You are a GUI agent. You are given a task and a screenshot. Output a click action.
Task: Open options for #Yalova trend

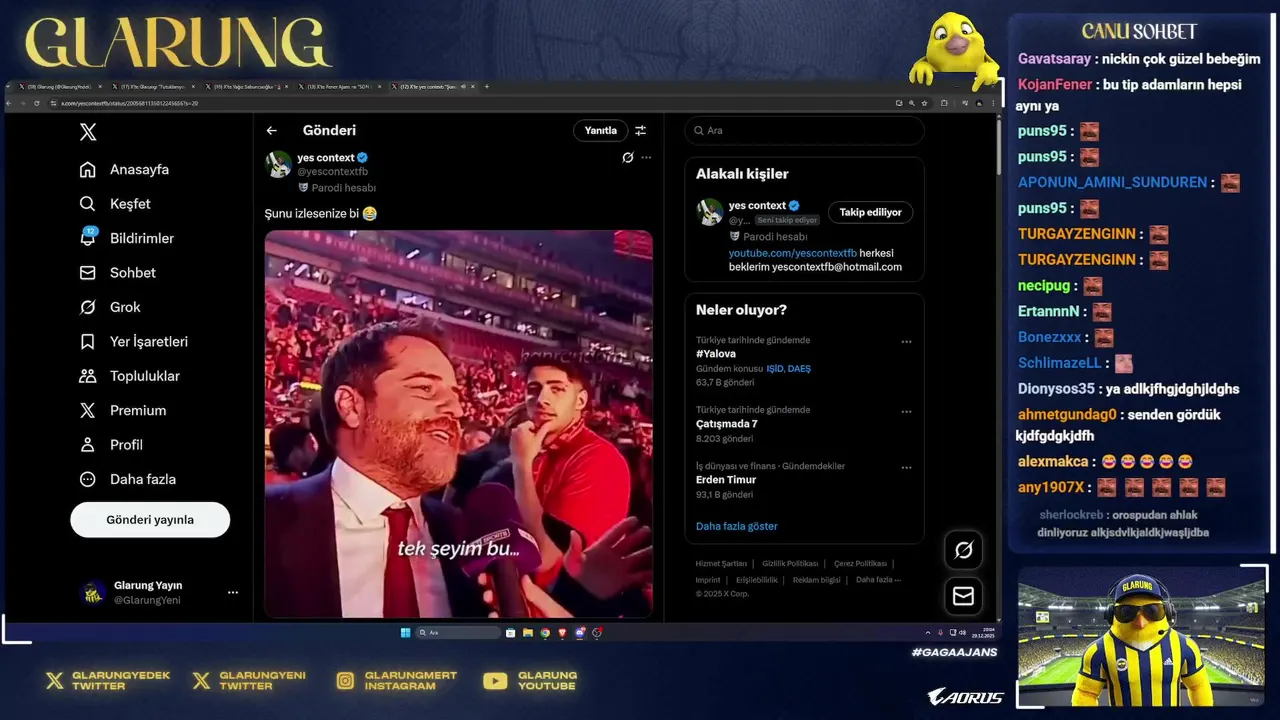(x=906, y=342)
